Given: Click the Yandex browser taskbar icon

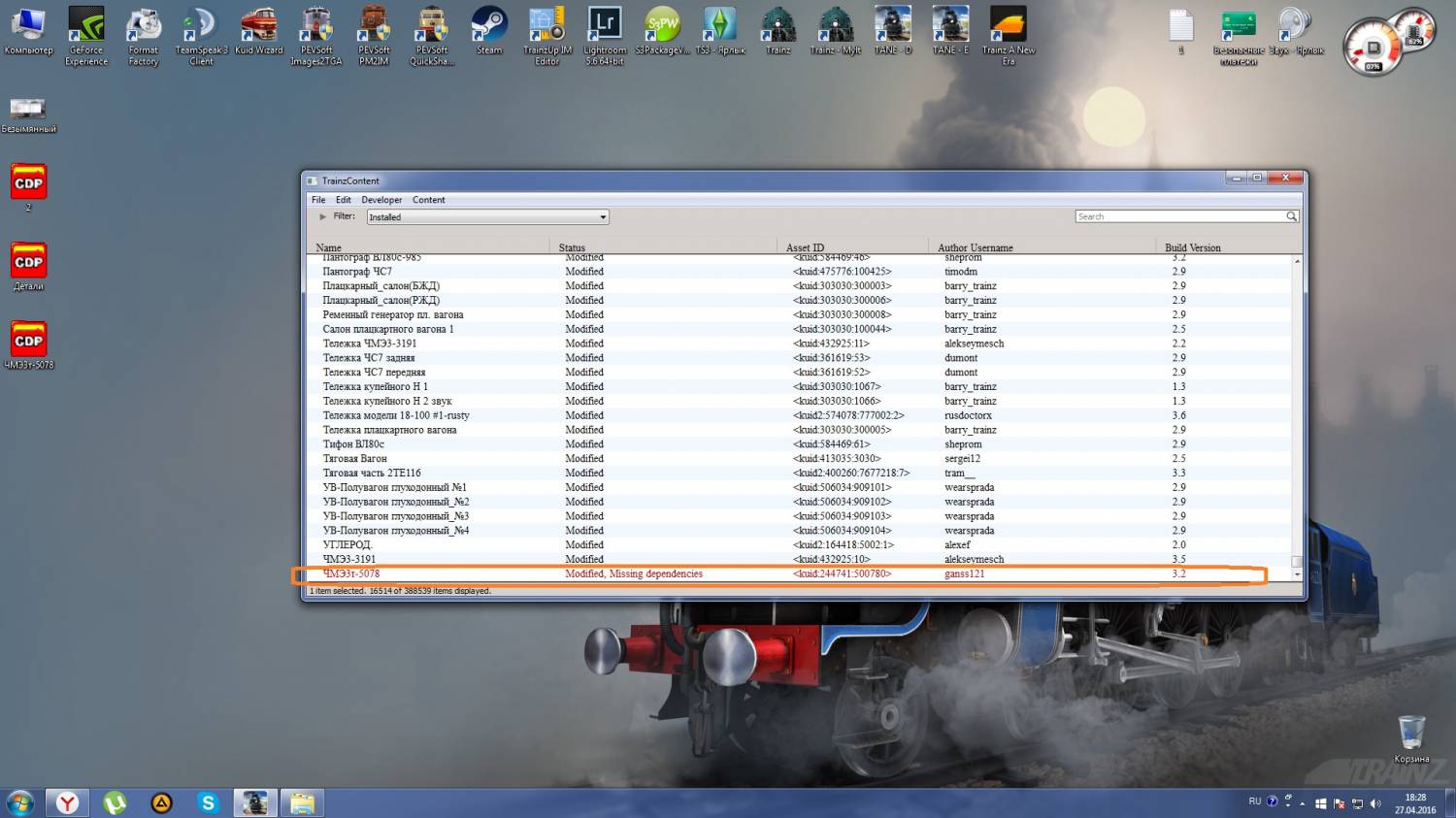Looking at the screenshot, I should pyautogui.click(x=67, y=802).
